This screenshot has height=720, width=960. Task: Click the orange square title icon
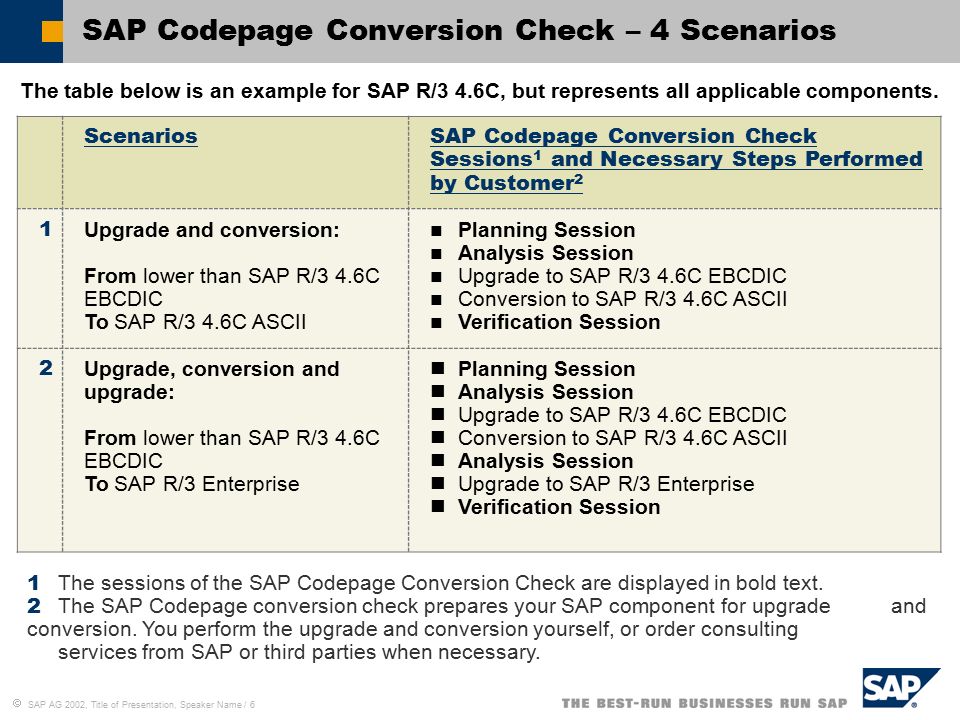click(x=52, y=32)
